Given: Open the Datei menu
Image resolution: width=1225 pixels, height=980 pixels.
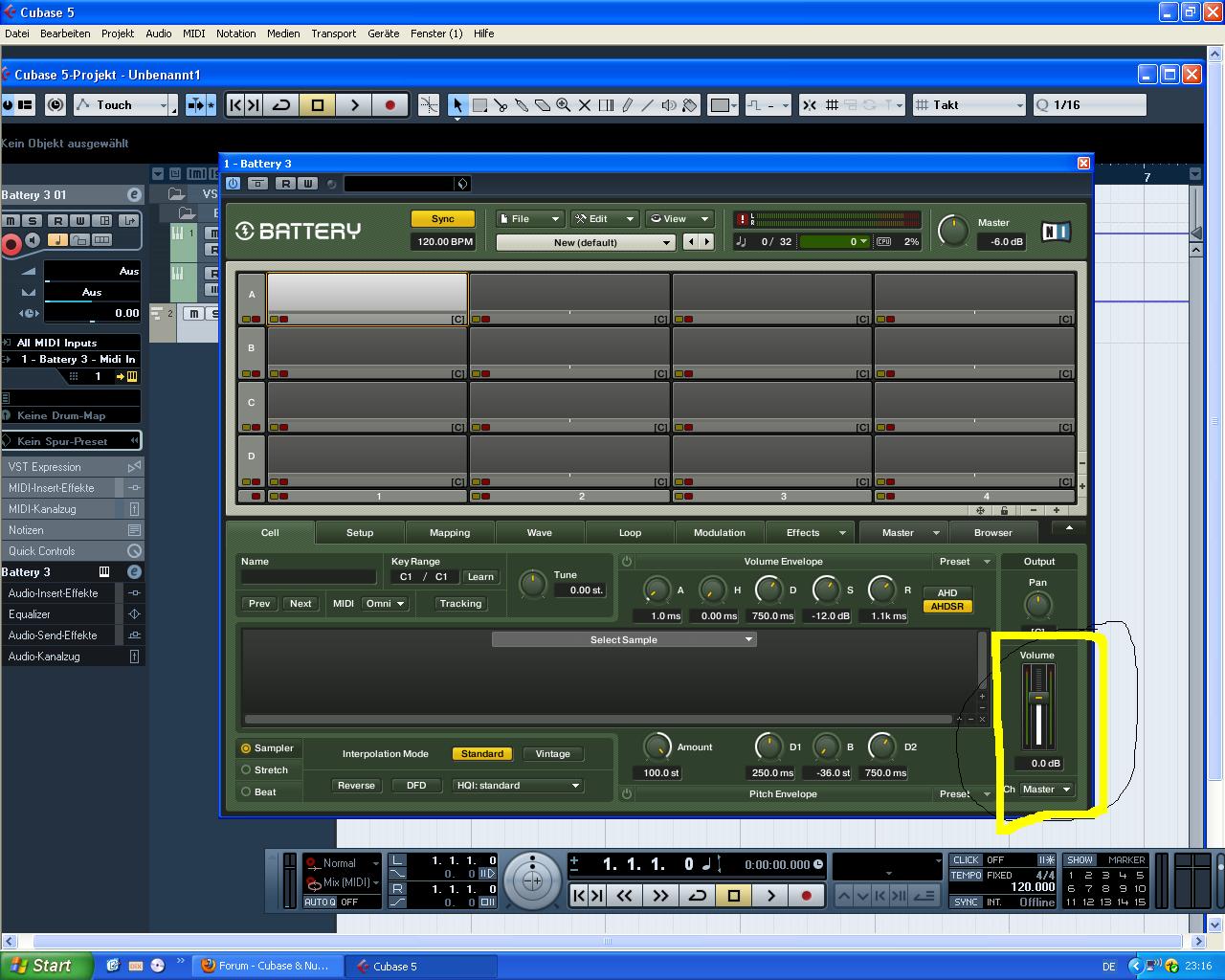Looking at the screenshot, I should coord(17,33).
